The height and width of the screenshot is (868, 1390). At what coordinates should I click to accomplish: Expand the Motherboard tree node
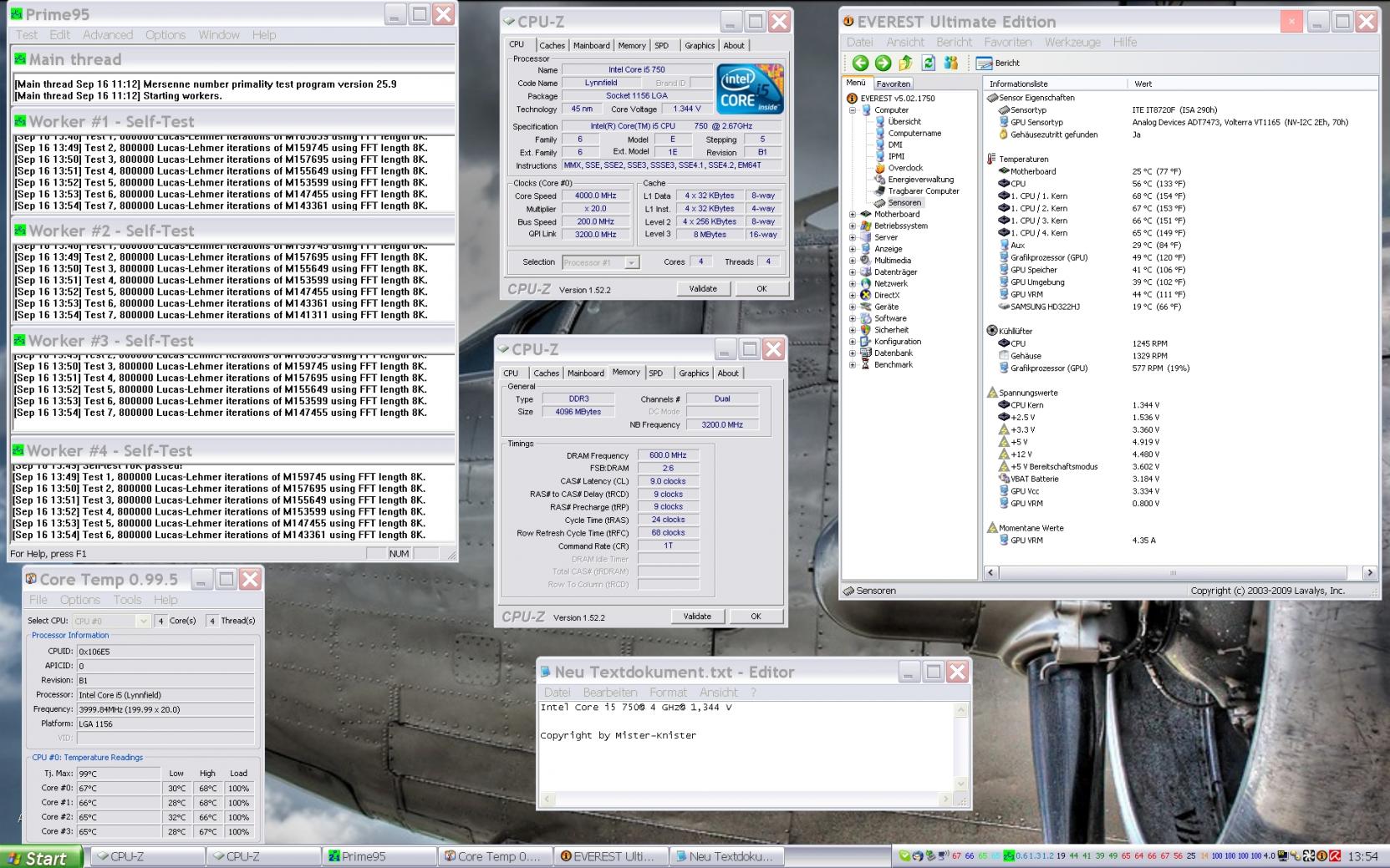853,215
